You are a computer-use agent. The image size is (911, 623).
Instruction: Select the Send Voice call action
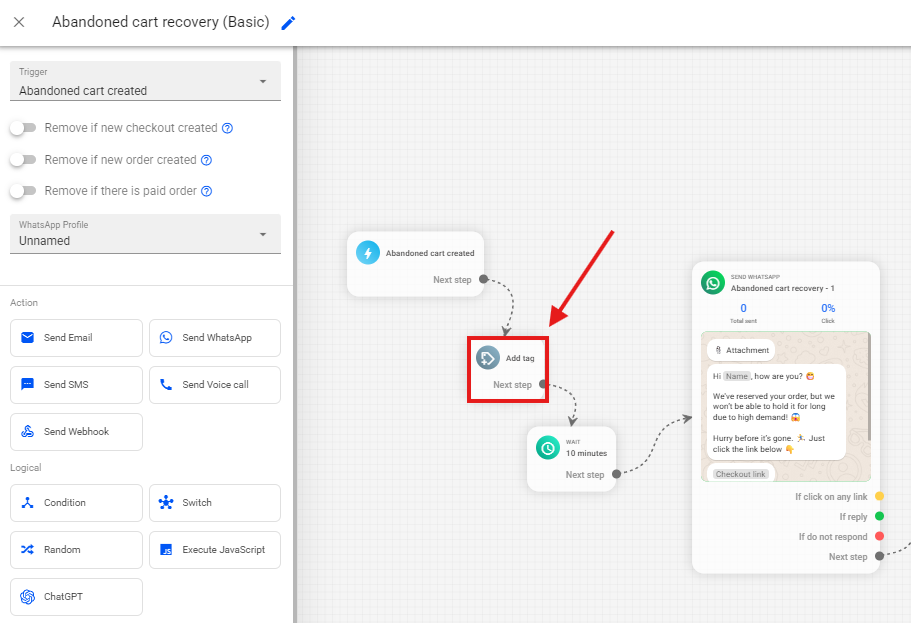[x=214, y=385]
